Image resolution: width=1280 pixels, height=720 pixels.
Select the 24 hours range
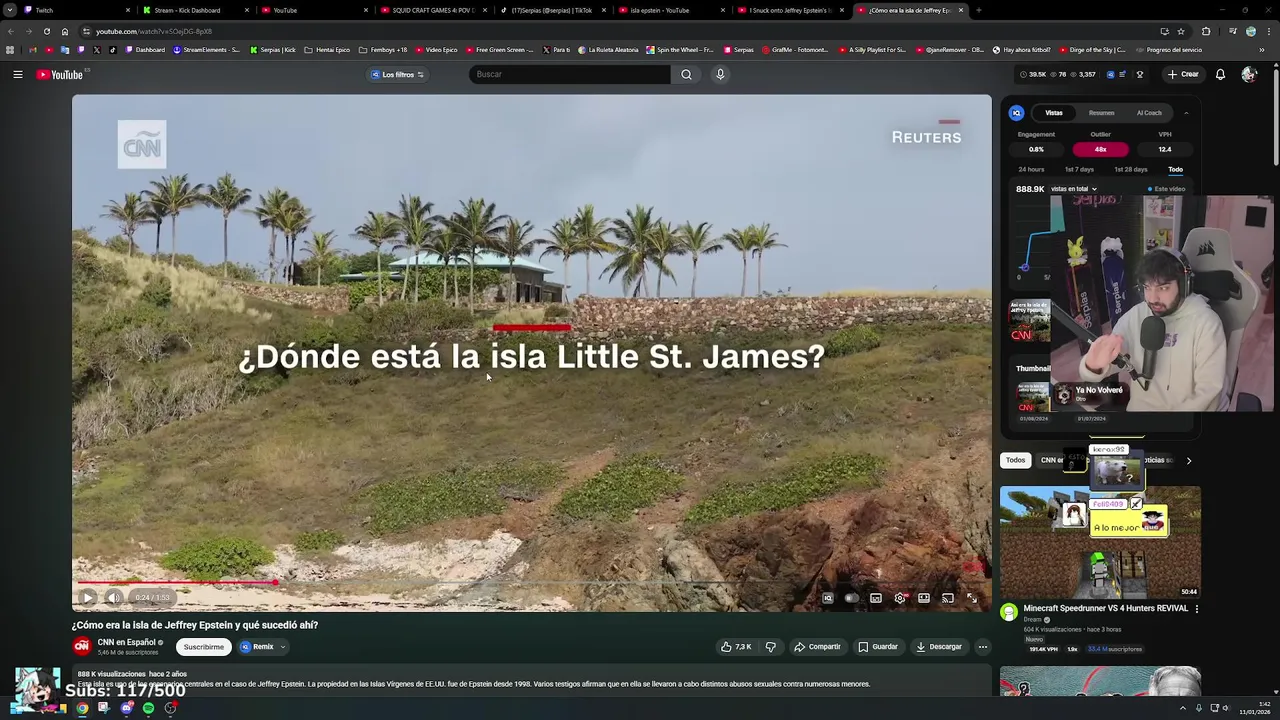coord(1031,170)
